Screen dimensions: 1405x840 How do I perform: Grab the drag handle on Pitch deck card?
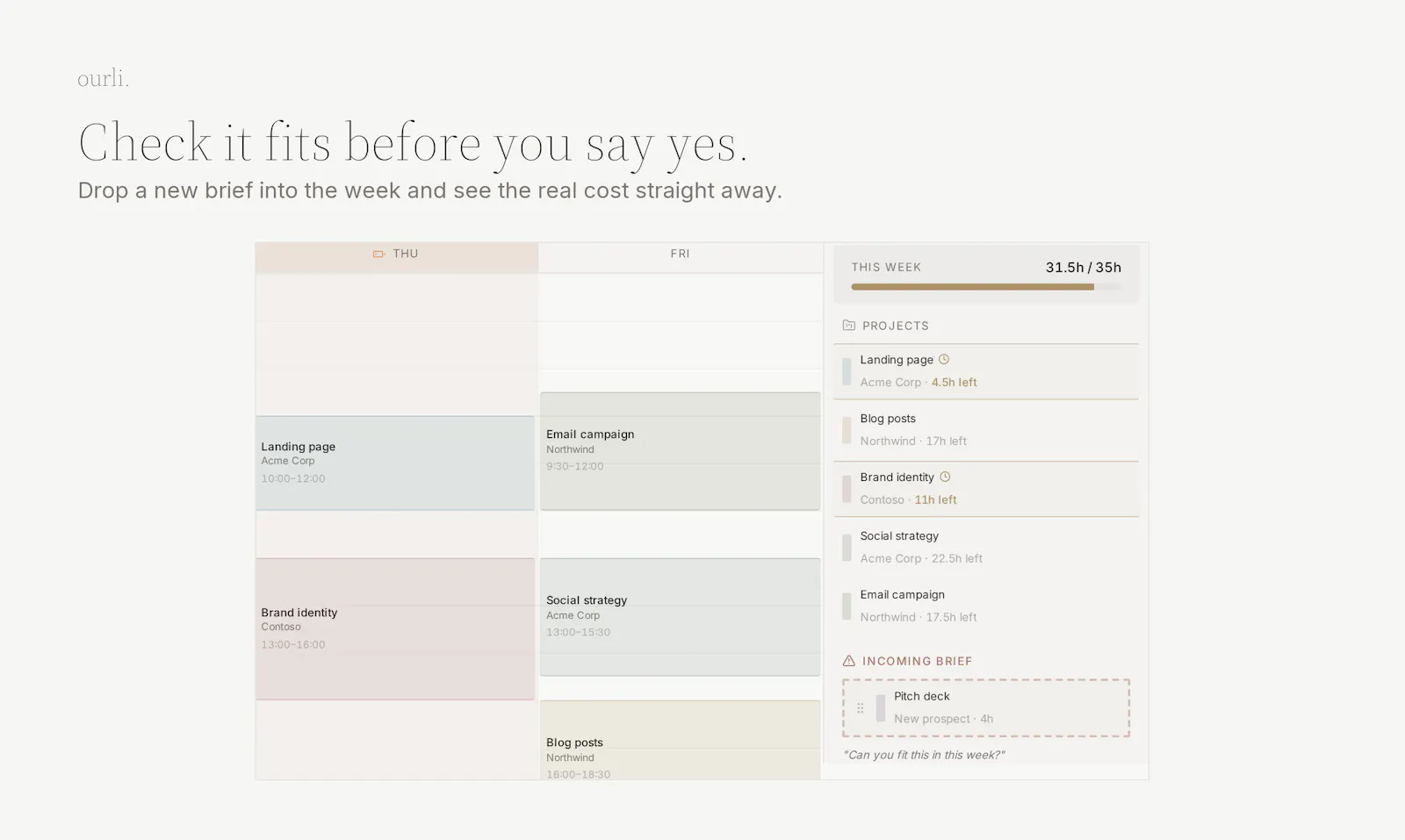(x=861, y=707)
